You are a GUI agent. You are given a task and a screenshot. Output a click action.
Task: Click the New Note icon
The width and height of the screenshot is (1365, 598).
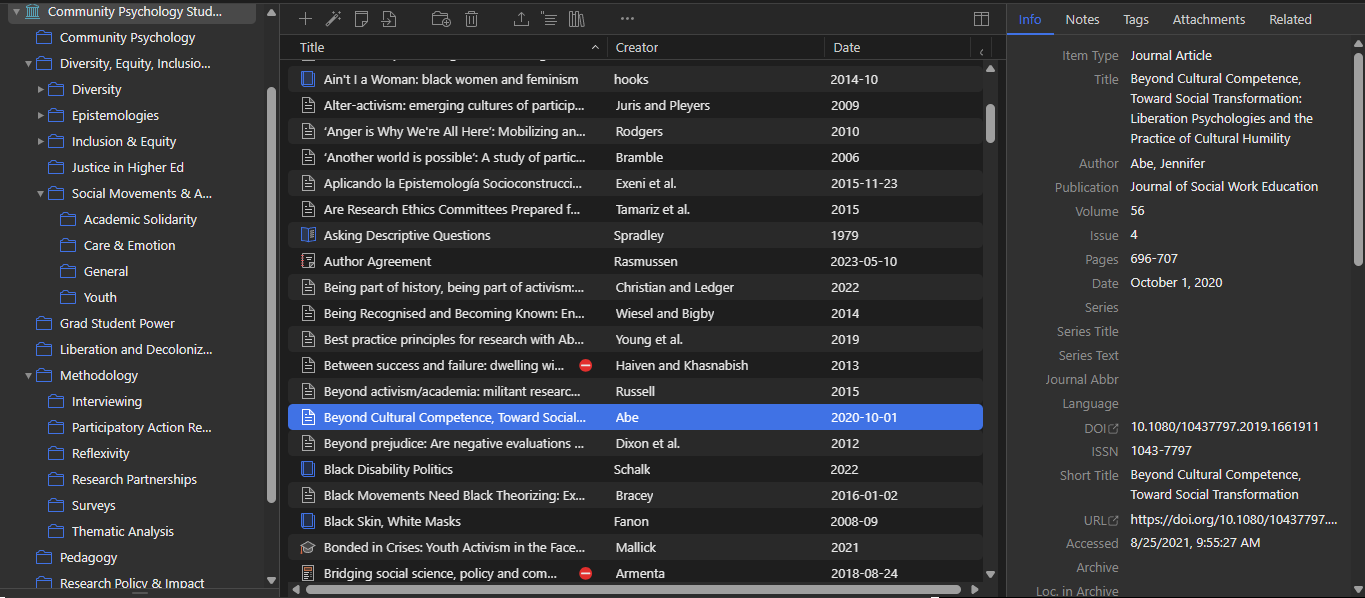pos(362,19)
